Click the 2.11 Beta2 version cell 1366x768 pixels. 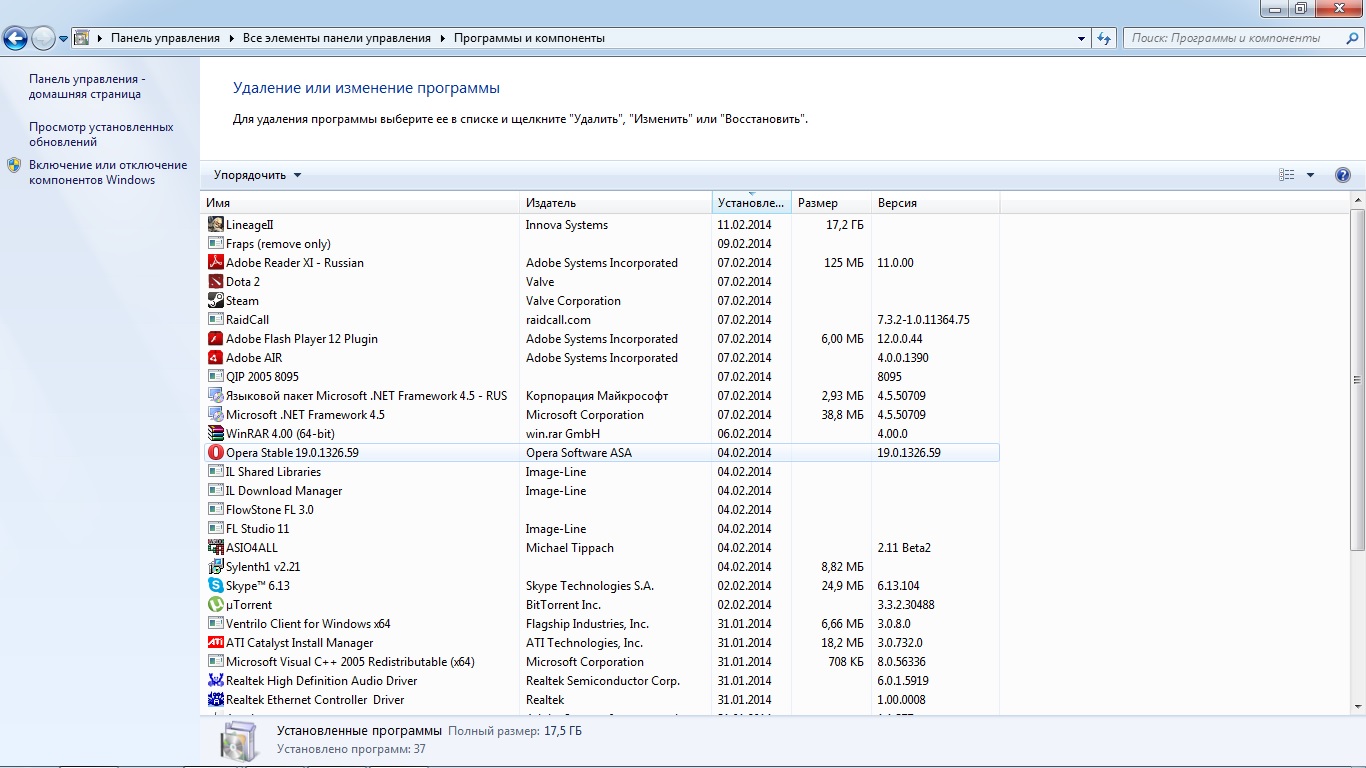904,548
